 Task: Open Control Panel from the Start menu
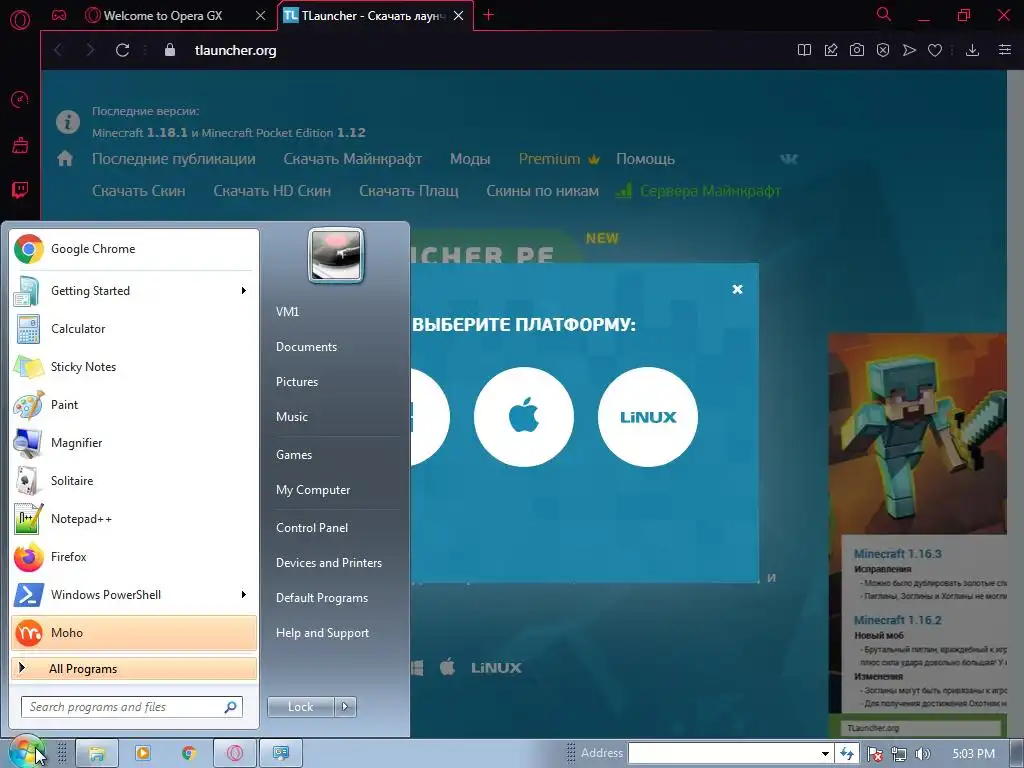coord(312,528)
